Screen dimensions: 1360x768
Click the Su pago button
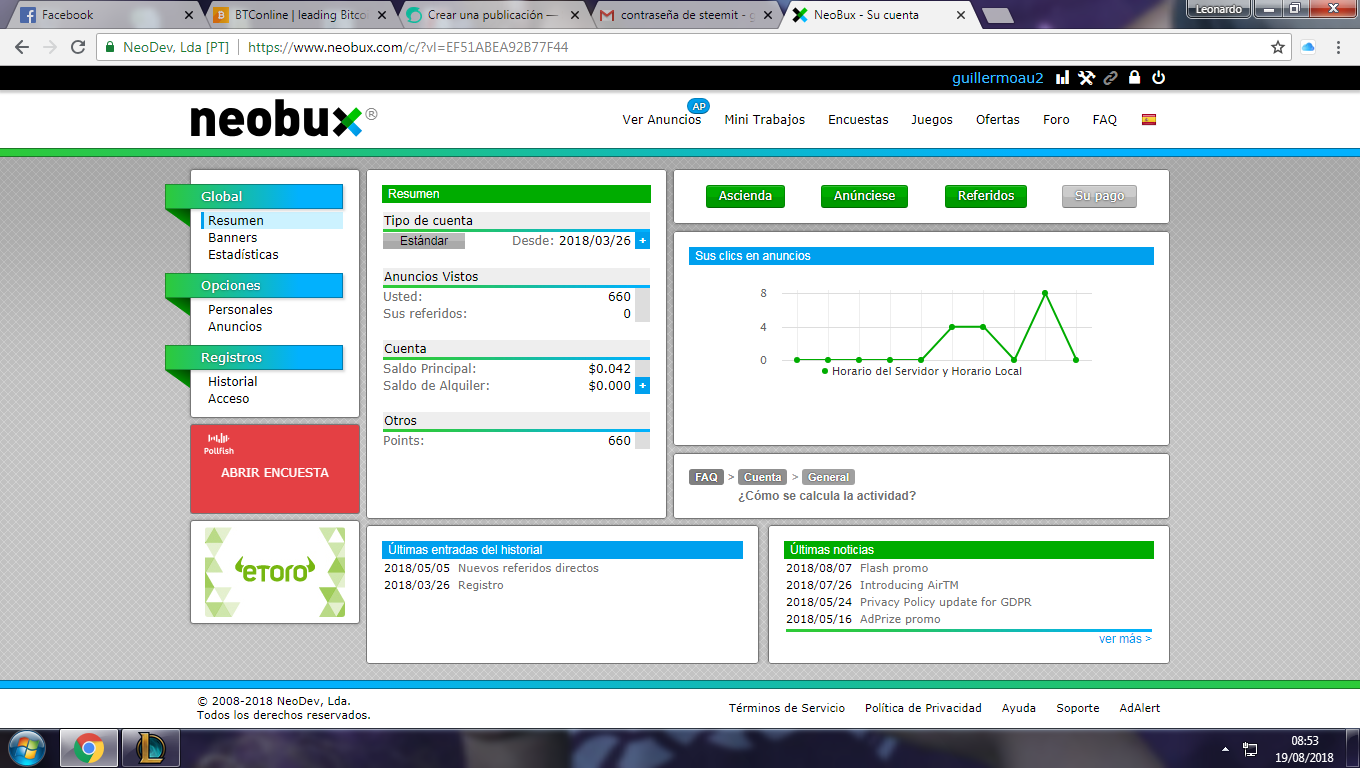click(x=1099, y=196)
